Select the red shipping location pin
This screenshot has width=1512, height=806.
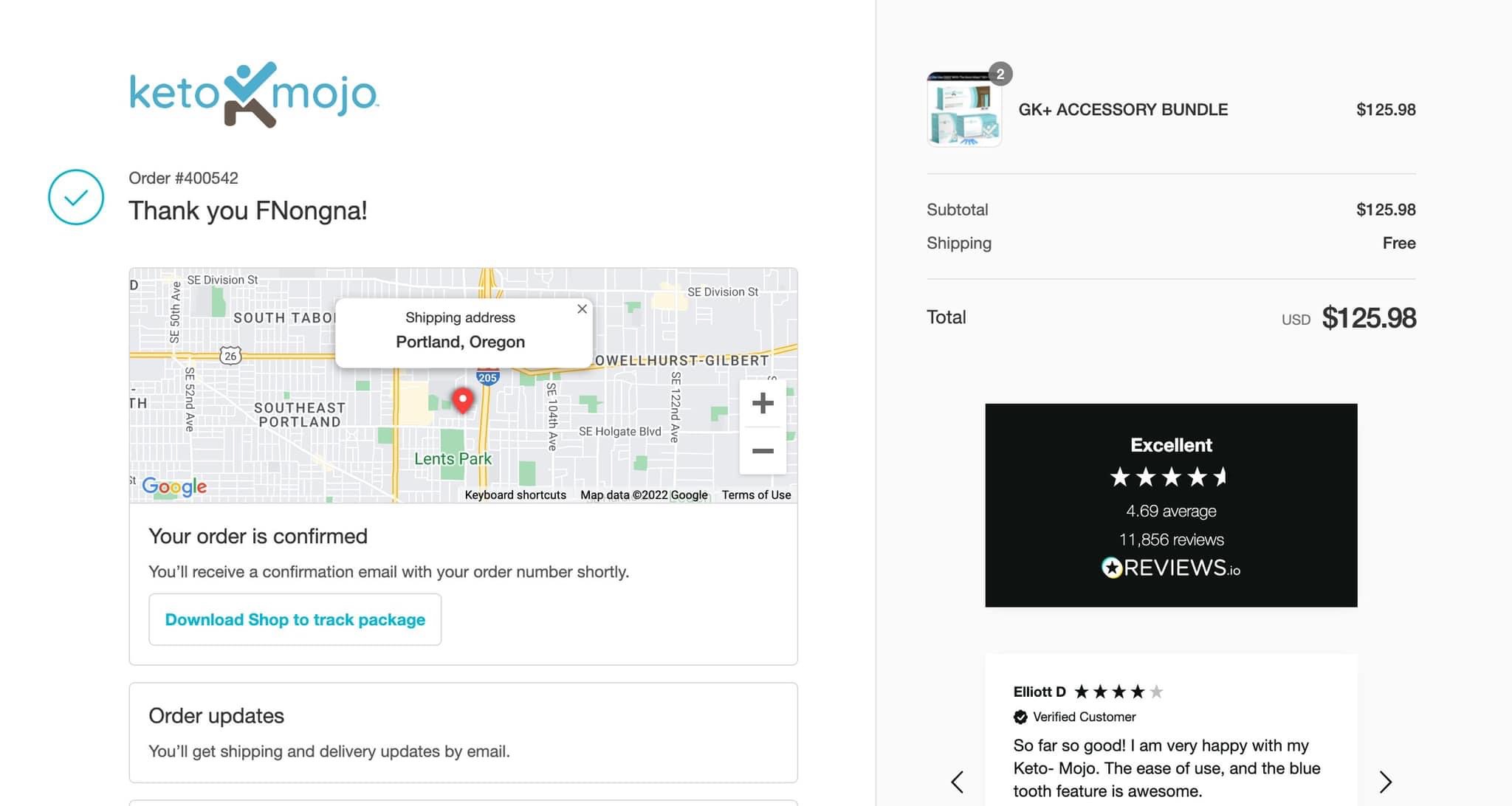click(x=463, y=400)
